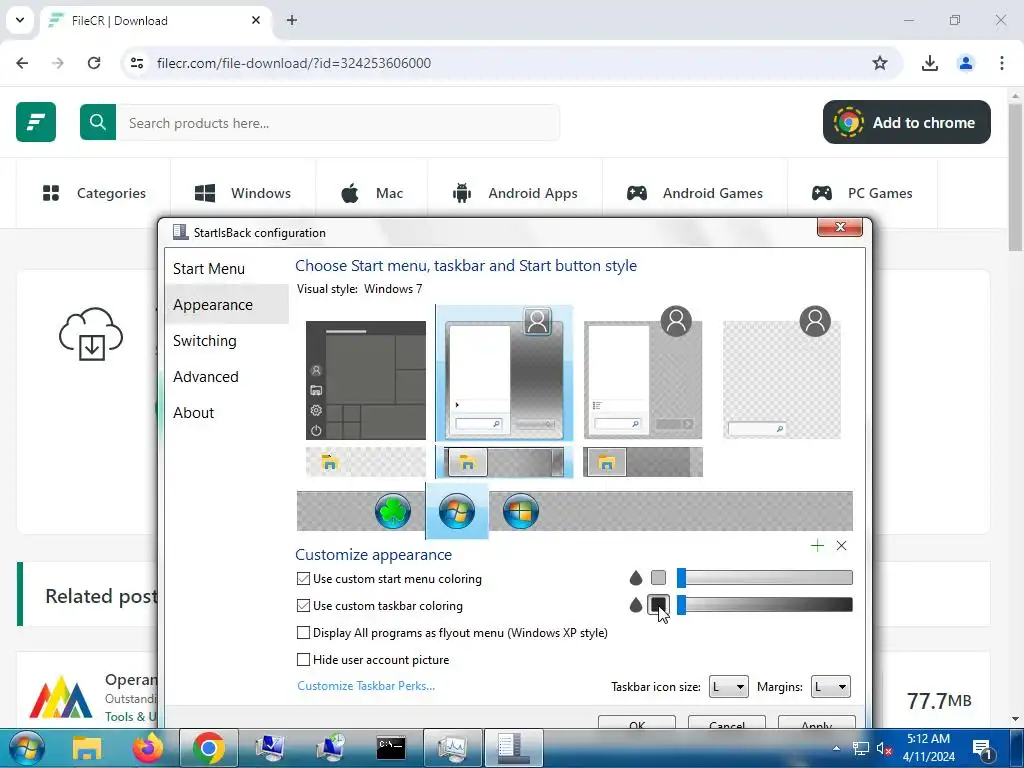Remove Start button image with X icon
This screenshot has width=1024, height=768.
(841, 545)
